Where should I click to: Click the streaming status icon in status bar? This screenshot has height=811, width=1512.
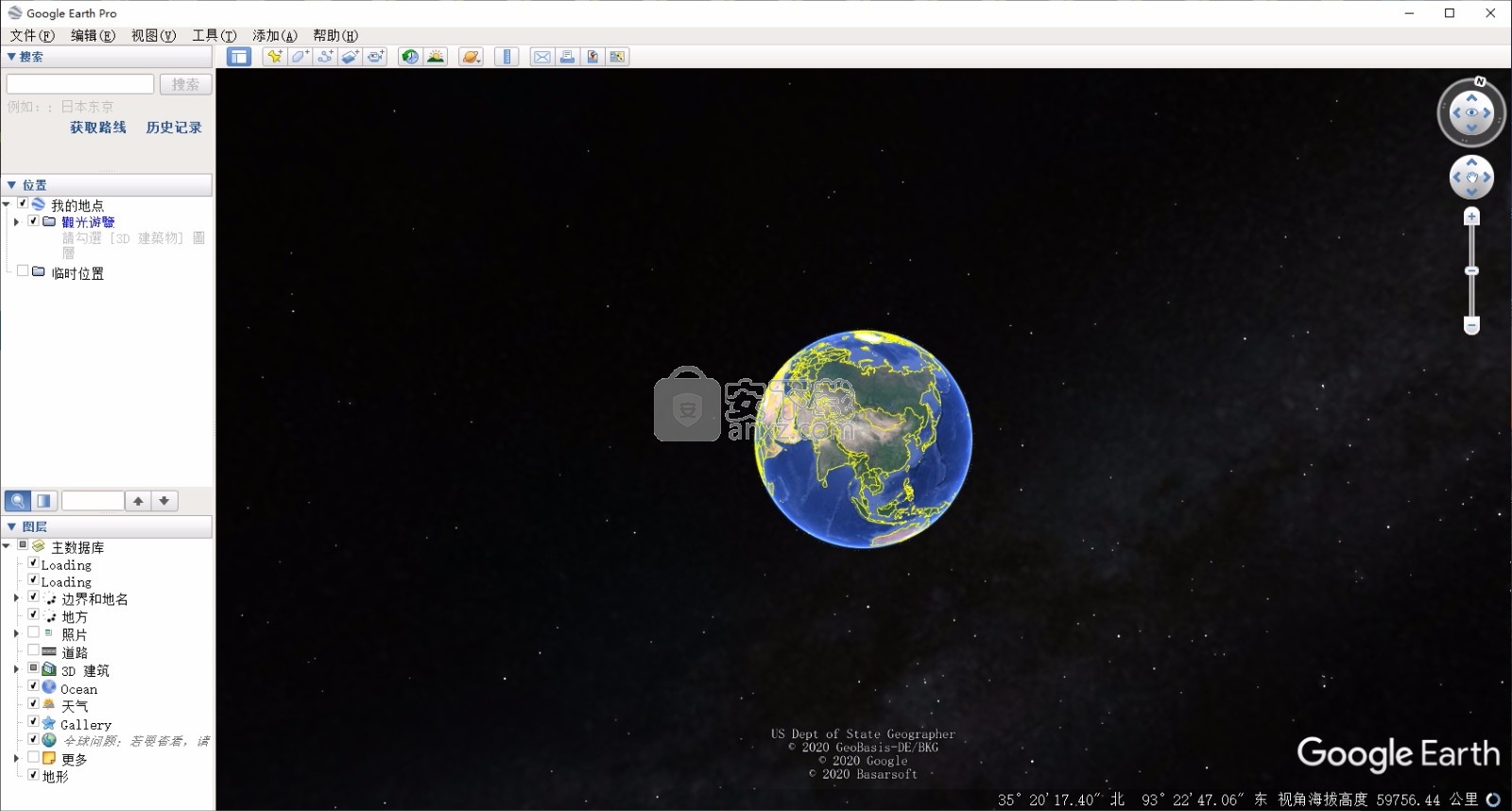click(x=1493, y=800)
